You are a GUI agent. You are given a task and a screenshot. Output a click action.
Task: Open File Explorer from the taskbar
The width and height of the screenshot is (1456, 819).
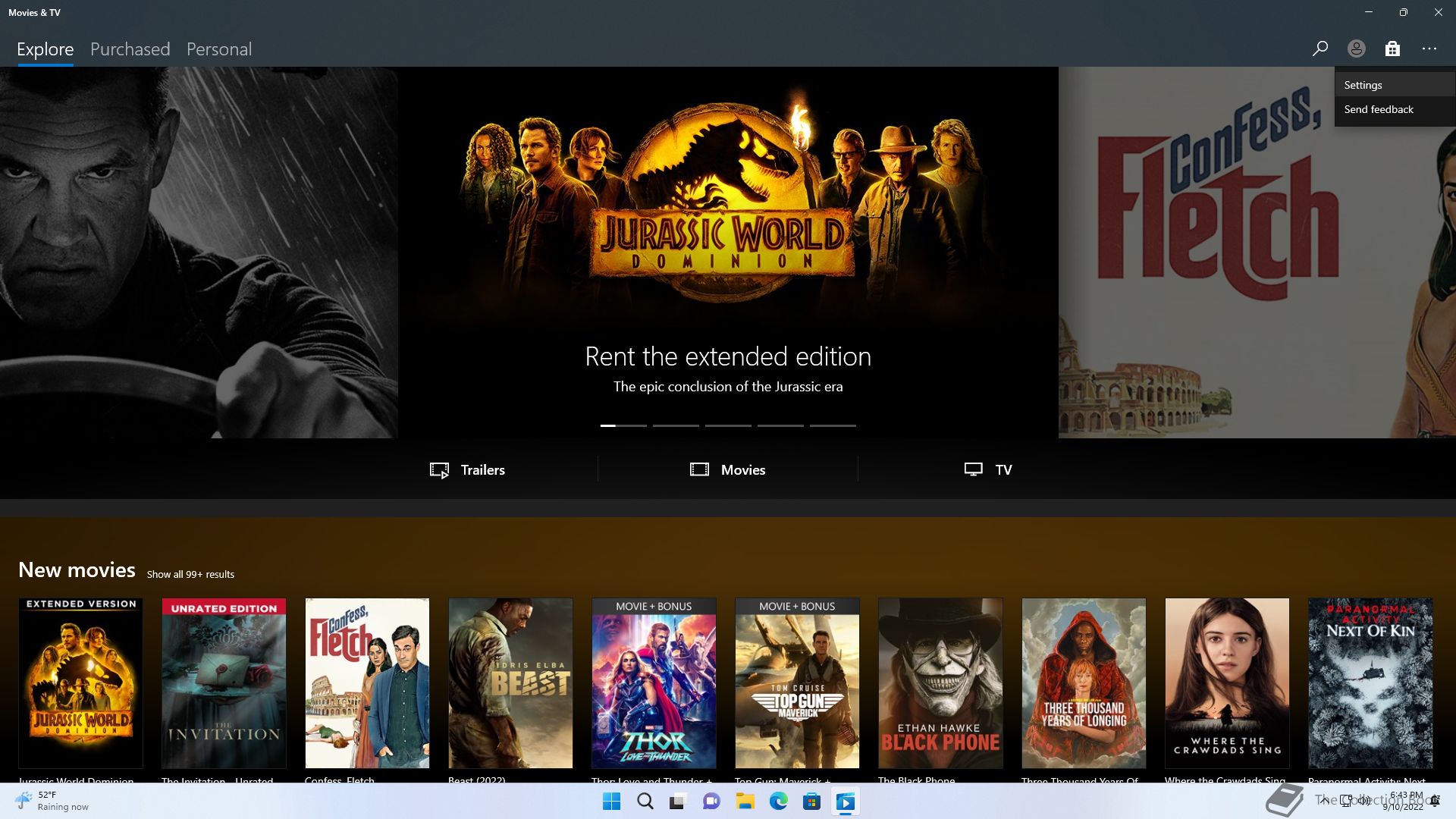click(x=745, y=802)
